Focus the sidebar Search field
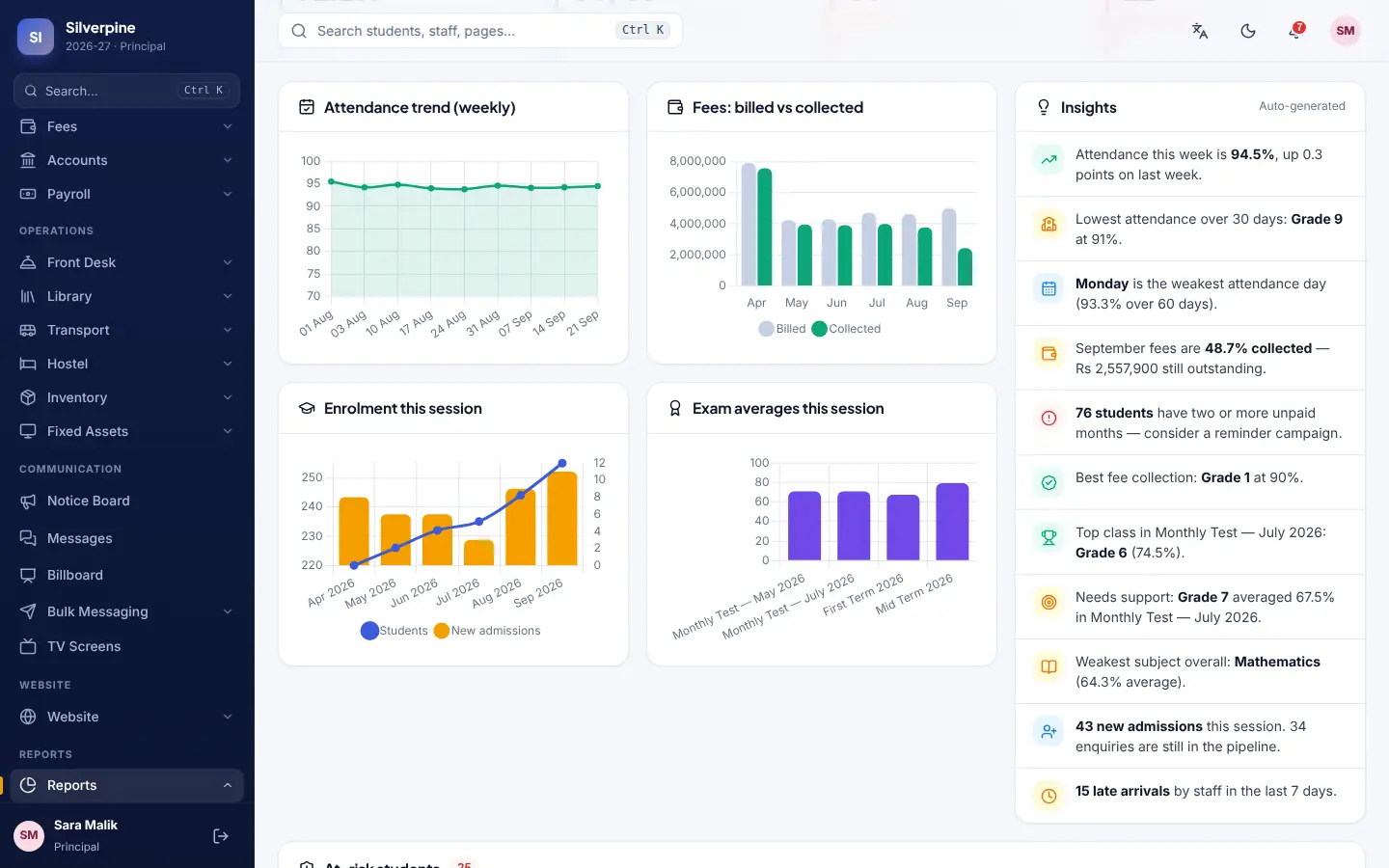This screenshot has width=1389, height=868. tap(127, 91)
